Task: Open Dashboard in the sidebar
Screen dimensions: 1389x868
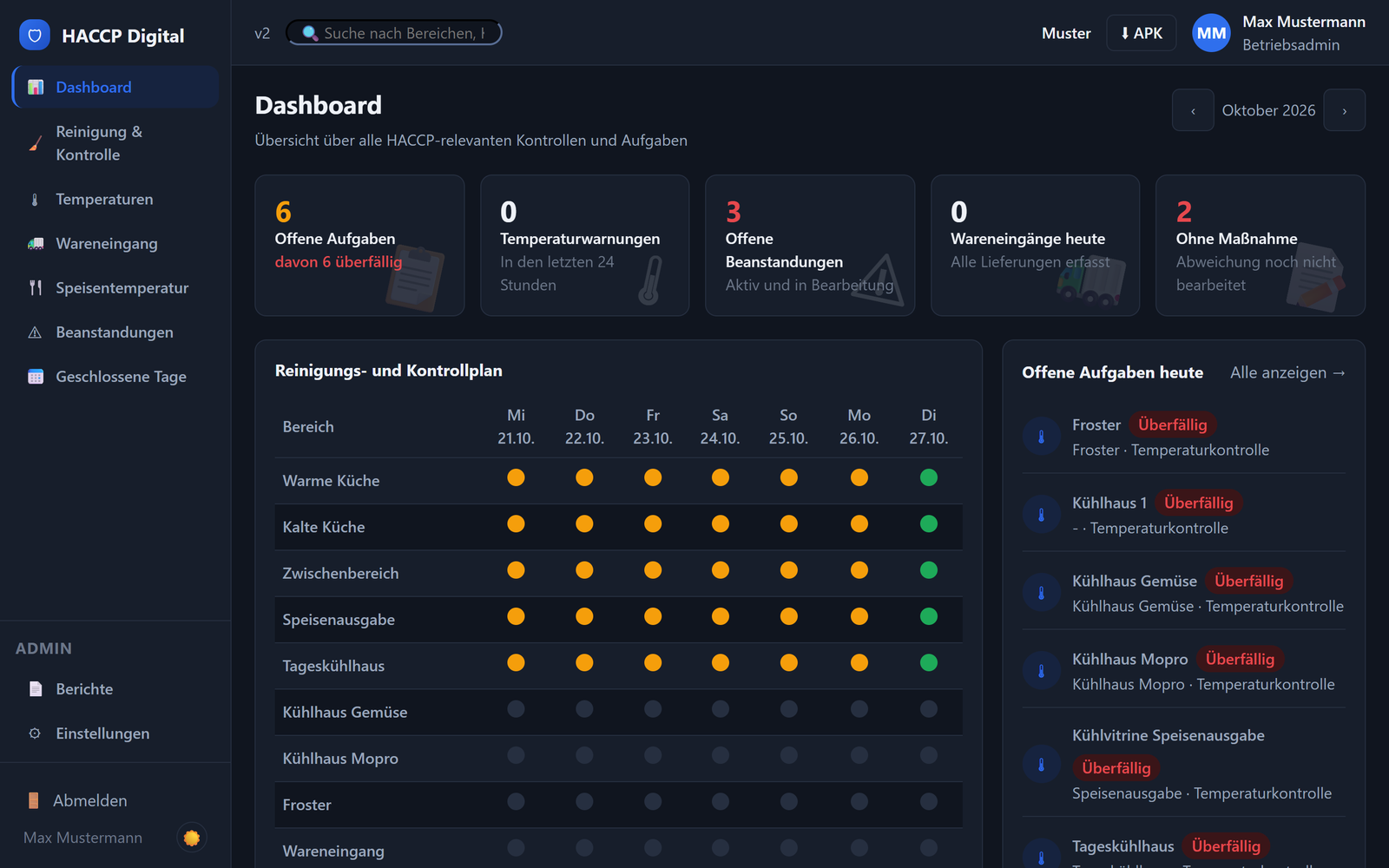Action: [115, 87]
